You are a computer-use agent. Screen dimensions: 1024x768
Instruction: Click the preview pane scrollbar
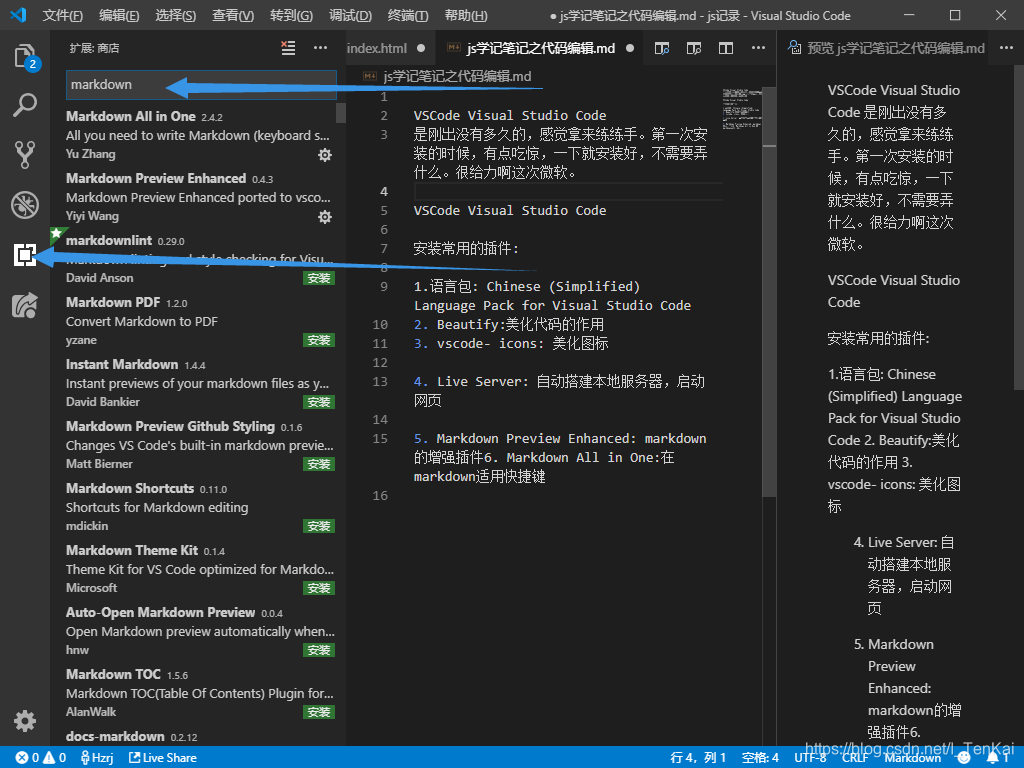coord(1018,228)
